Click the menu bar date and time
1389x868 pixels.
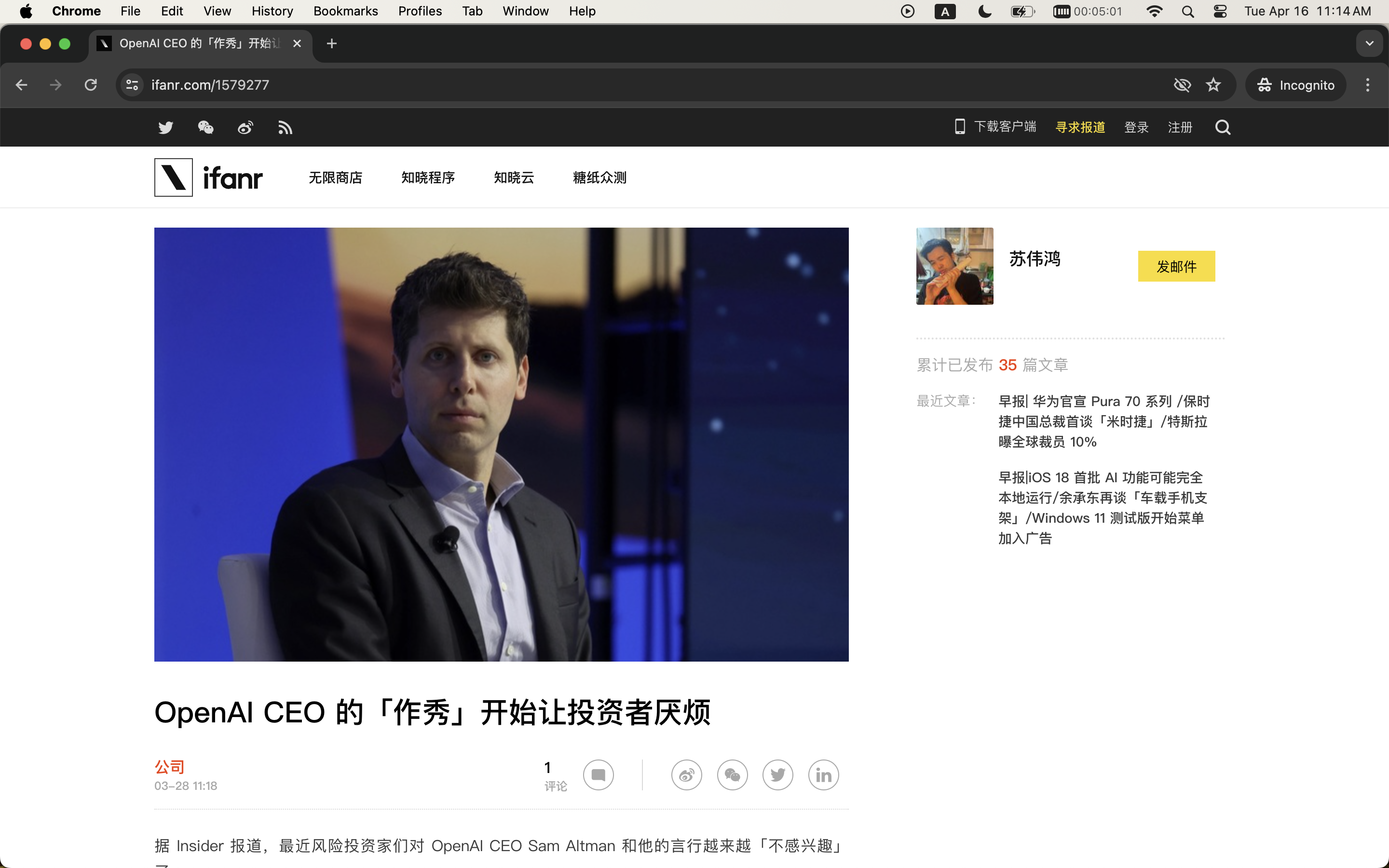point(1307,11)
